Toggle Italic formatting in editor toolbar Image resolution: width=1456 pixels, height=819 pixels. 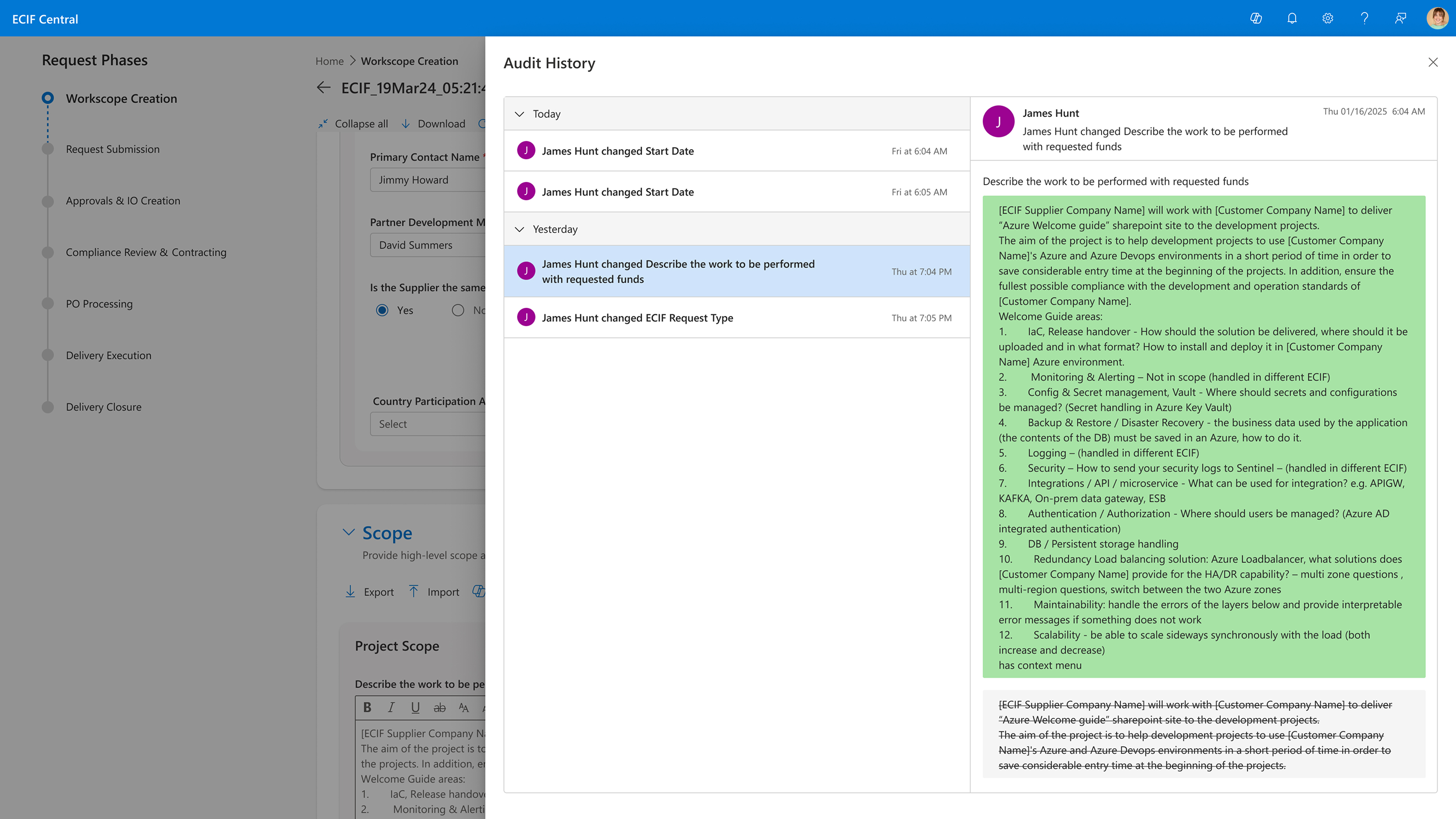[x=391, y=707]
